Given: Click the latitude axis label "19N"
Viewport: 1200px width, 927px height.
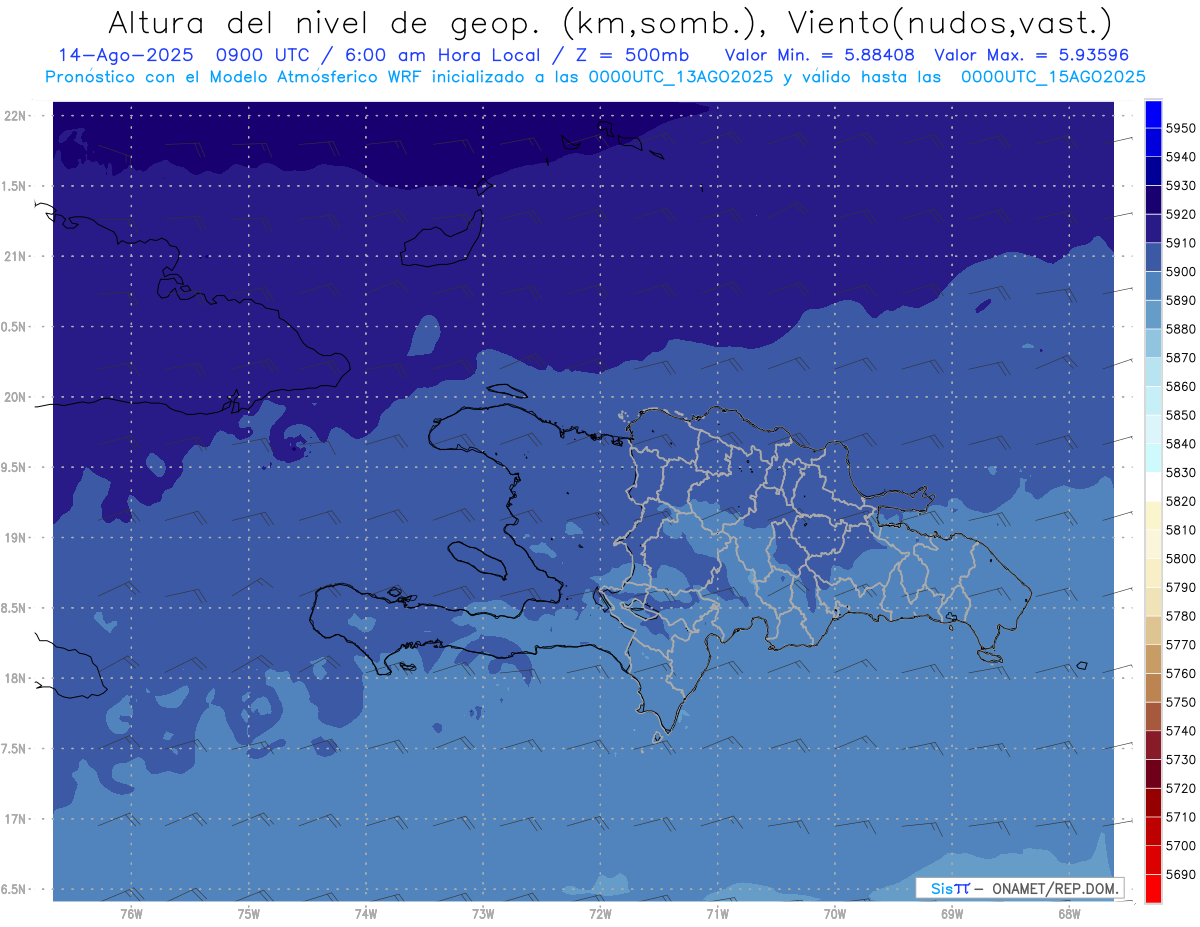Looking at the screenshot, I should pos(16,538).
